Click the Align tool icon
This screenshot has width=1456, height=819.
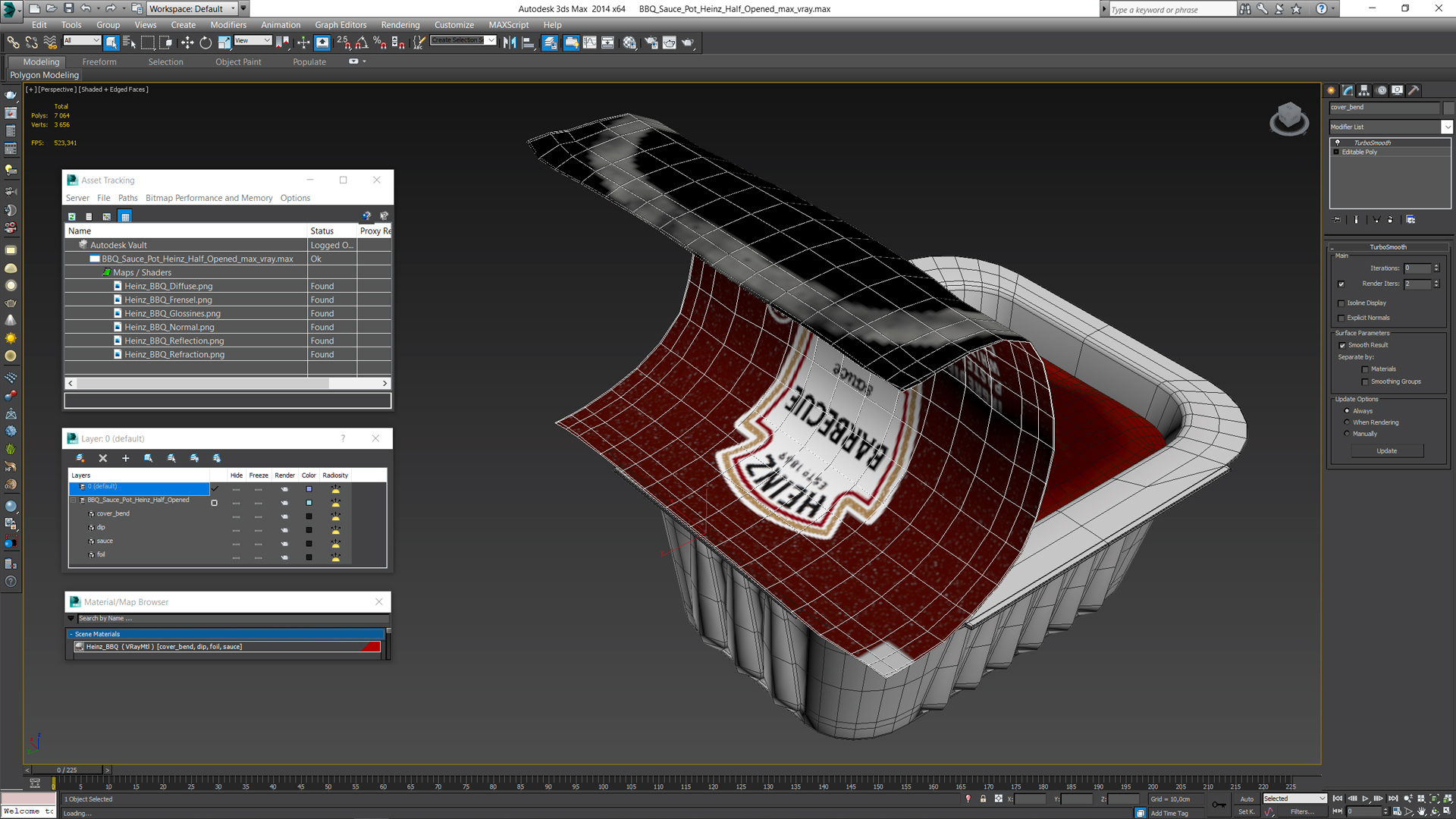(529, 42)
